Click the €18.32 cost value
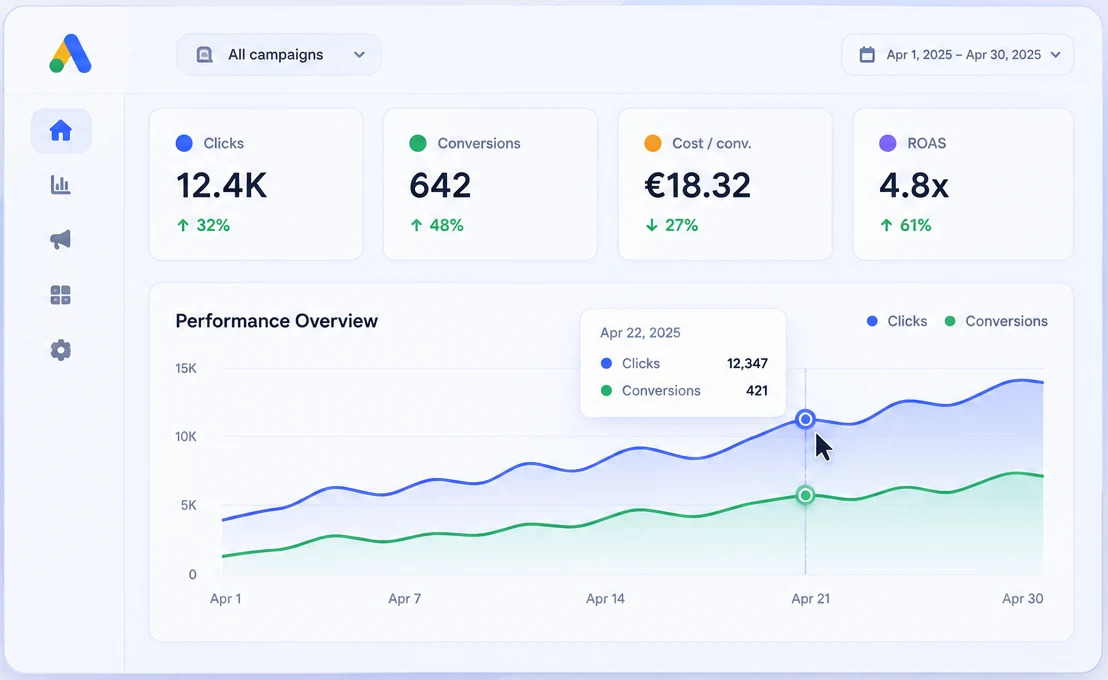1108x680 pixels. pyautogui.click(x=697, y=185)
